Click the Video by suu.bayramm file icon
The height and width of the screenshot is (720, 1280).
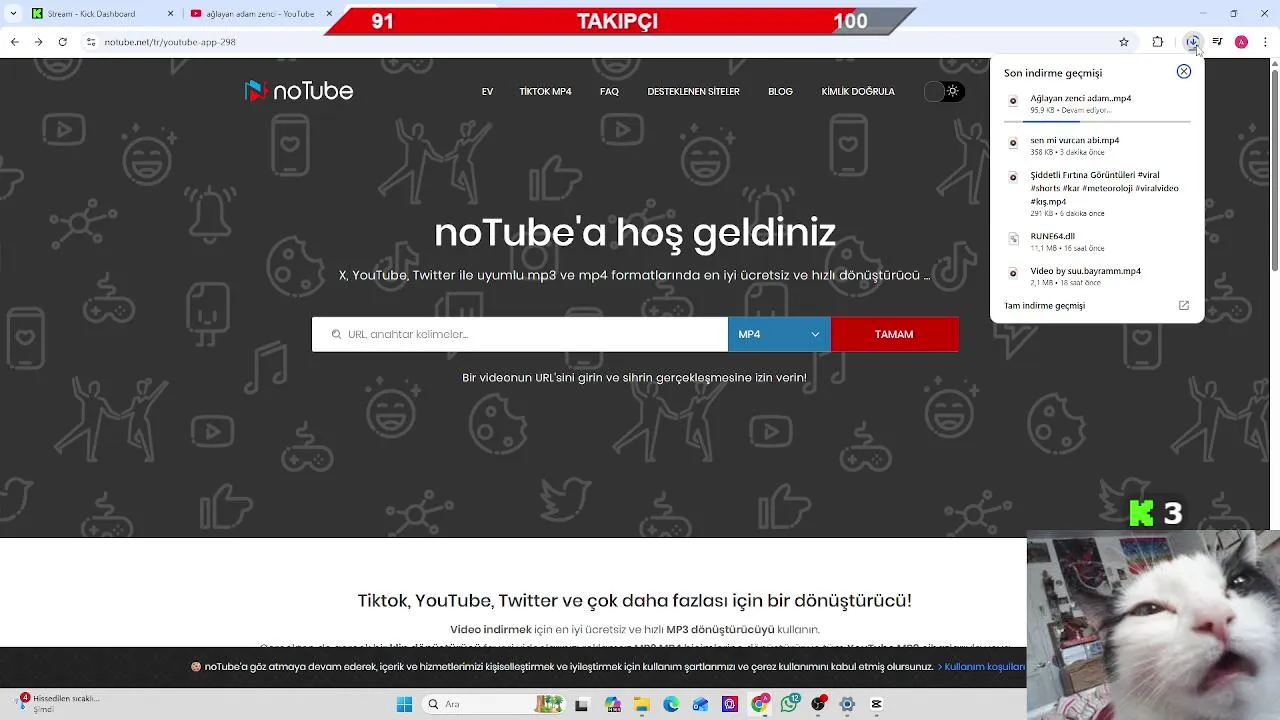tap(1013, 273)
